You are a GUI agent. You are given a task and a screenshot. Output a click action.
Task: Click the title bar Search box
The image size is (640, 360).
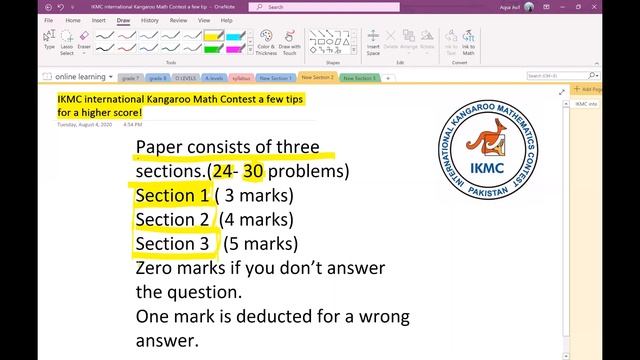click(324, 7)
